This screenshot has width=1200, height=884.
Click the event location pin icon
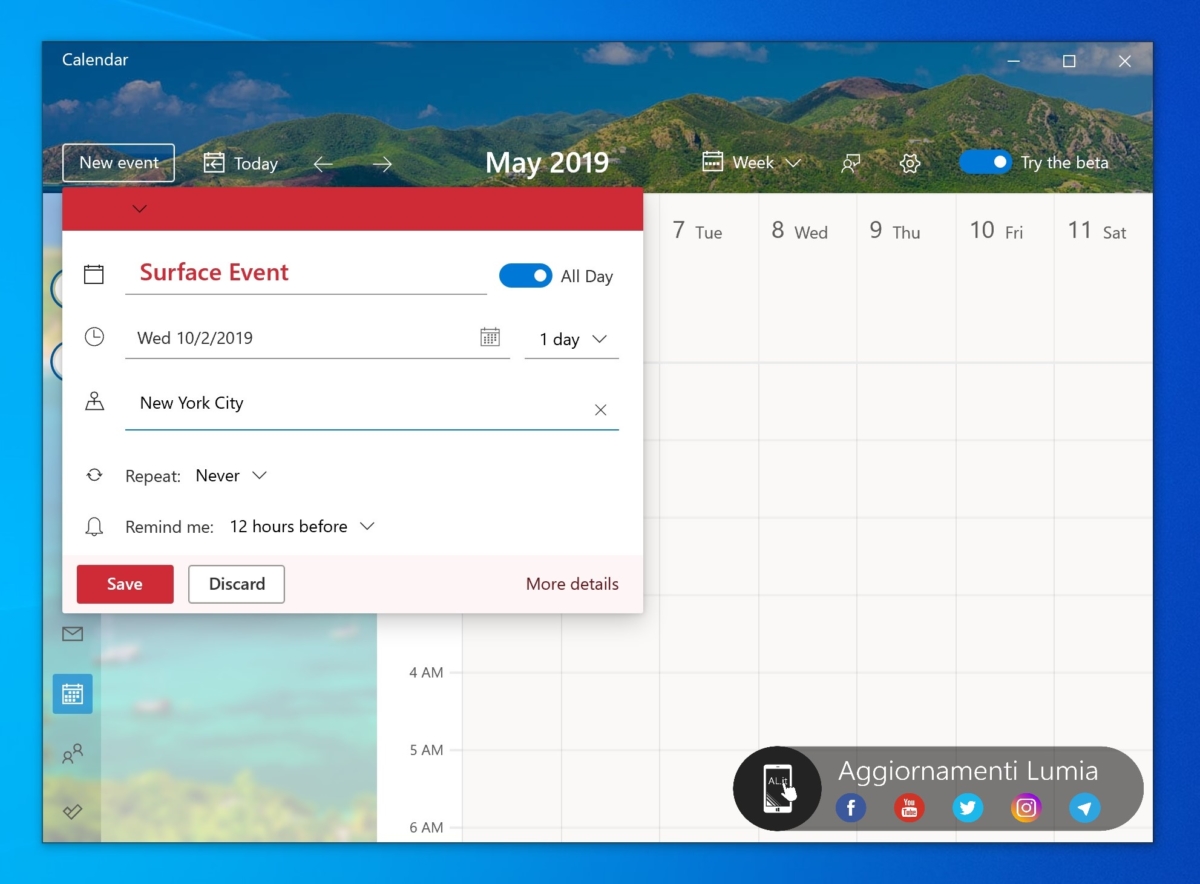pyautogui.click(x=94, y=400)
